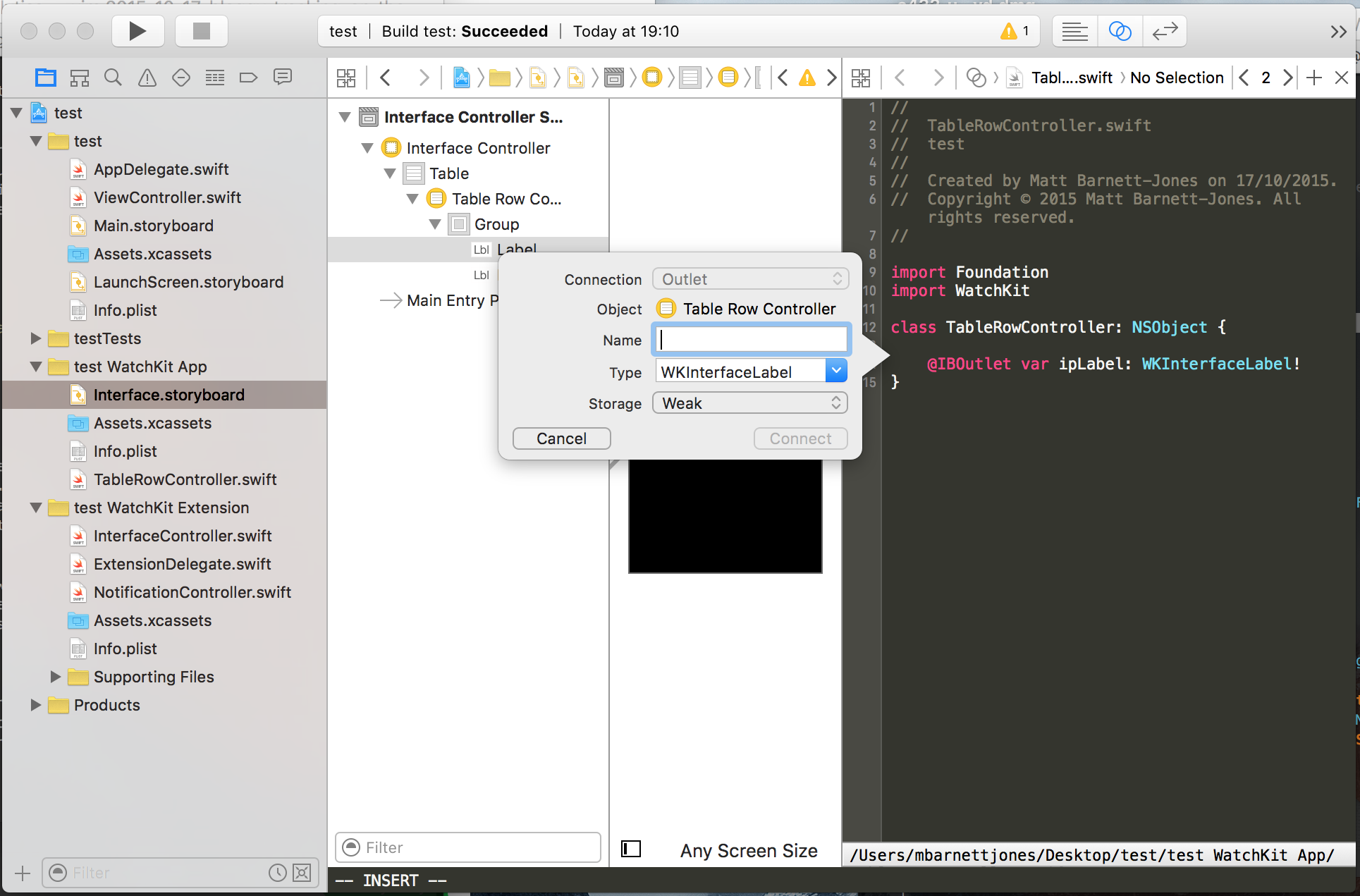Show the Standard editor
The image size is (1360, 896).
(x=1074, y=31)
